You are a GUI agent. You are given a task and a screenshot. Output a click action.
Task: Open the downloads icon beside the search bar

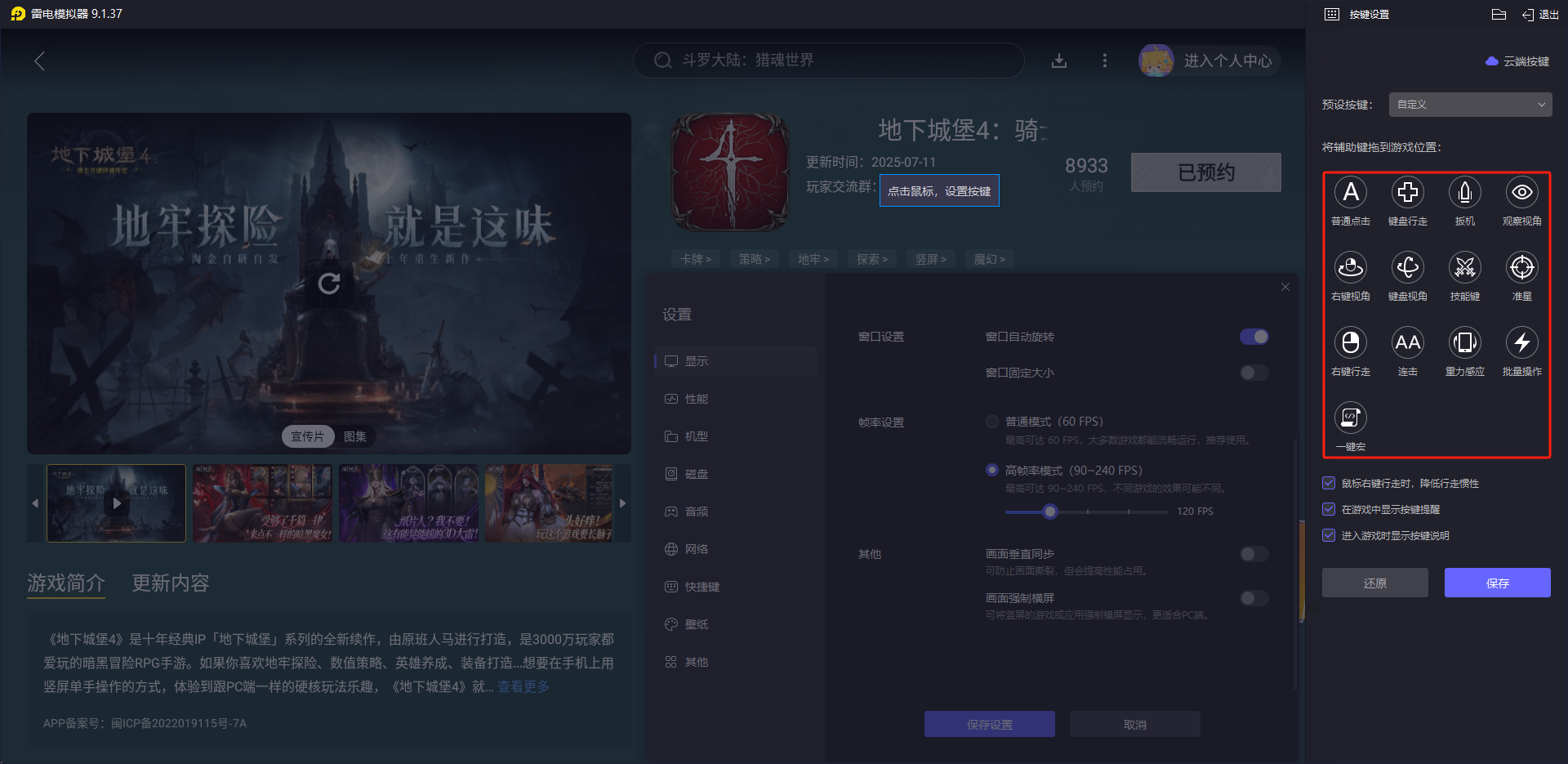[1059, 60]
